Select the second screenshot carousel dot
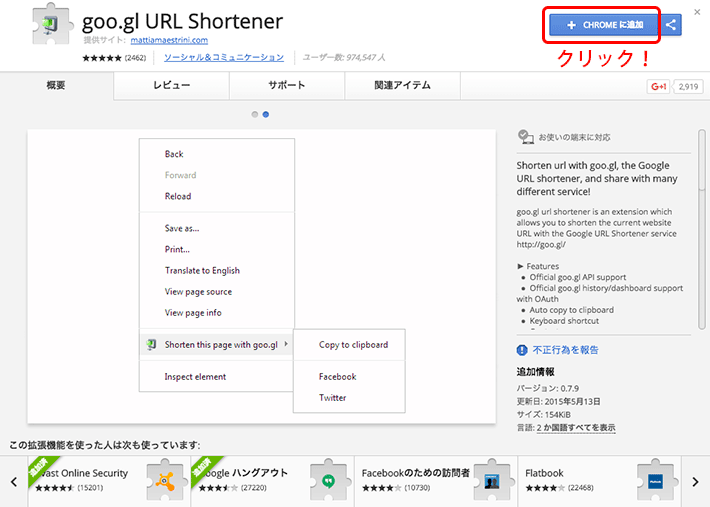This screenshot has height=507, width=710. pos(266,115)
